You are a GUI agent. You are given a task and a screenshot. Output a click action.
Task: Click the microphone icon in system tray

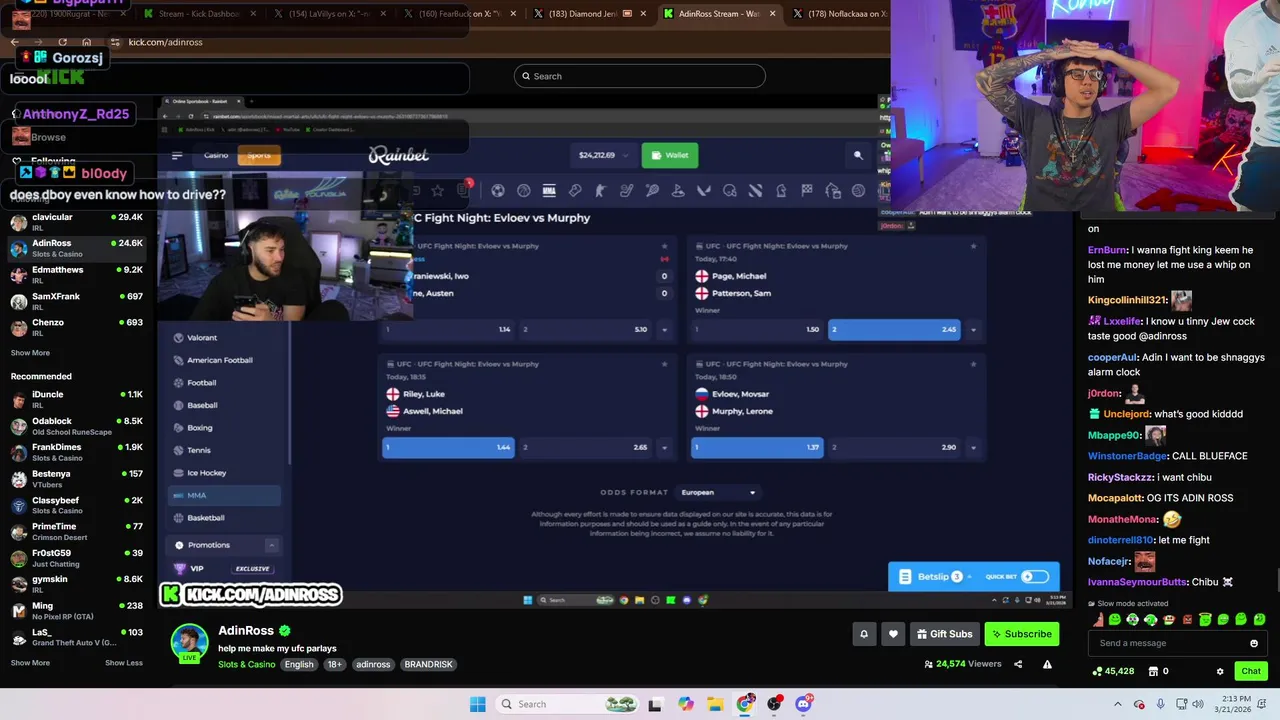pyautogui.click(x=1160, y=704)
